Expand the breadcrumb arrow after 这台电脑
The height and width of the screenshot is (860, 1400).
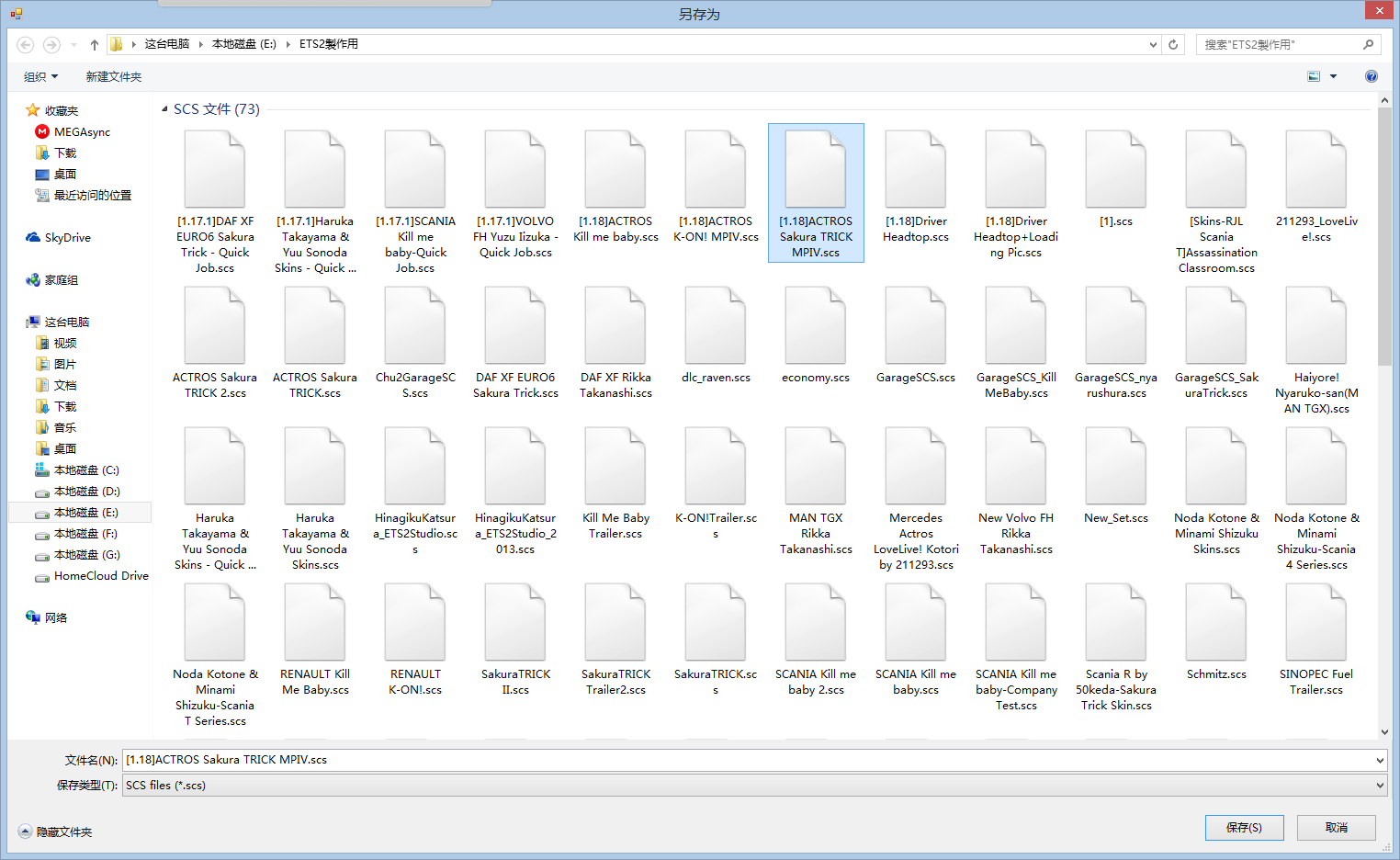tap(200, 44)
